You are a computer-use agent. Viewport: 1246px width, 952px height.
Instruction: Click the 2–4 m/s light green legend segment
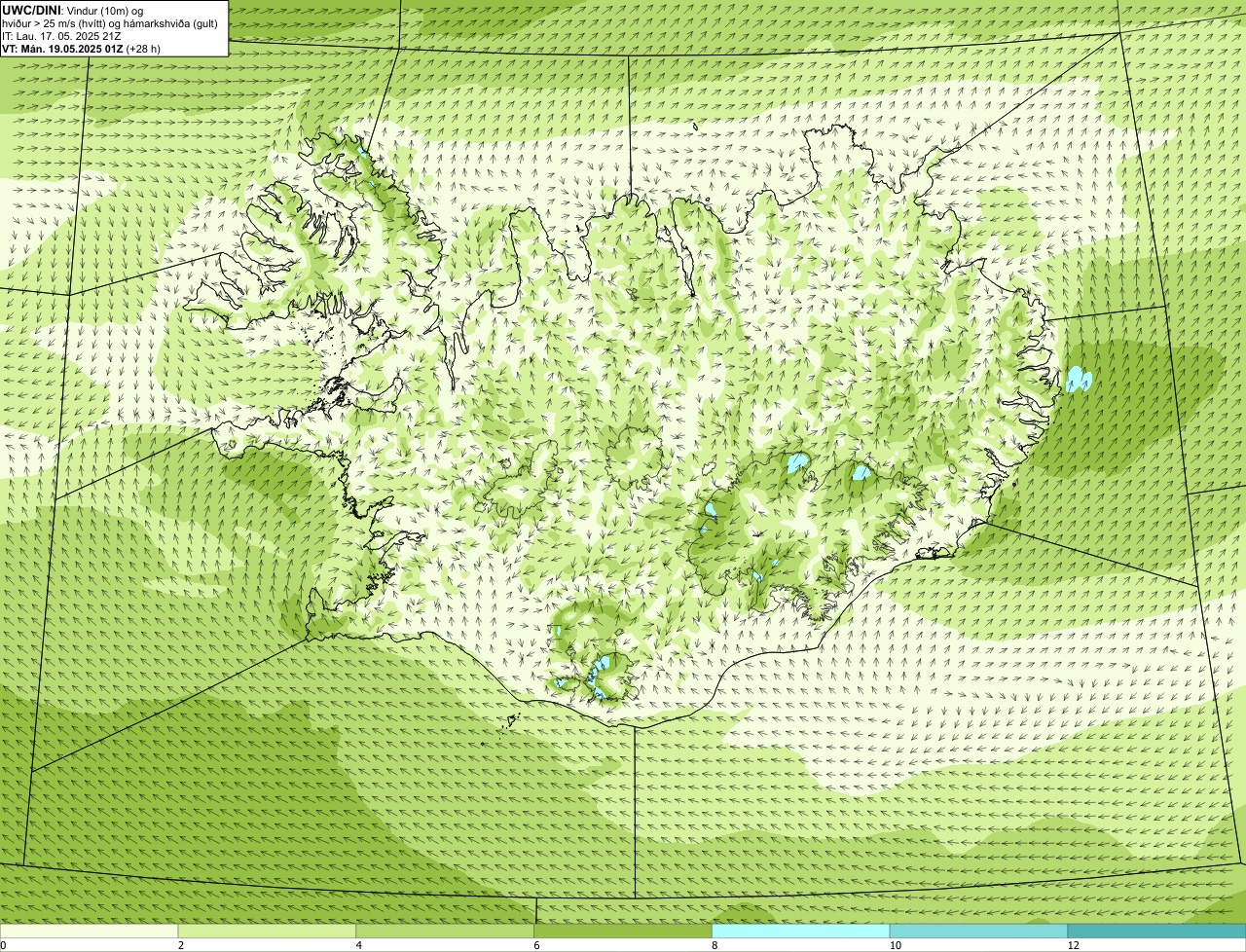tap(268, 932)
